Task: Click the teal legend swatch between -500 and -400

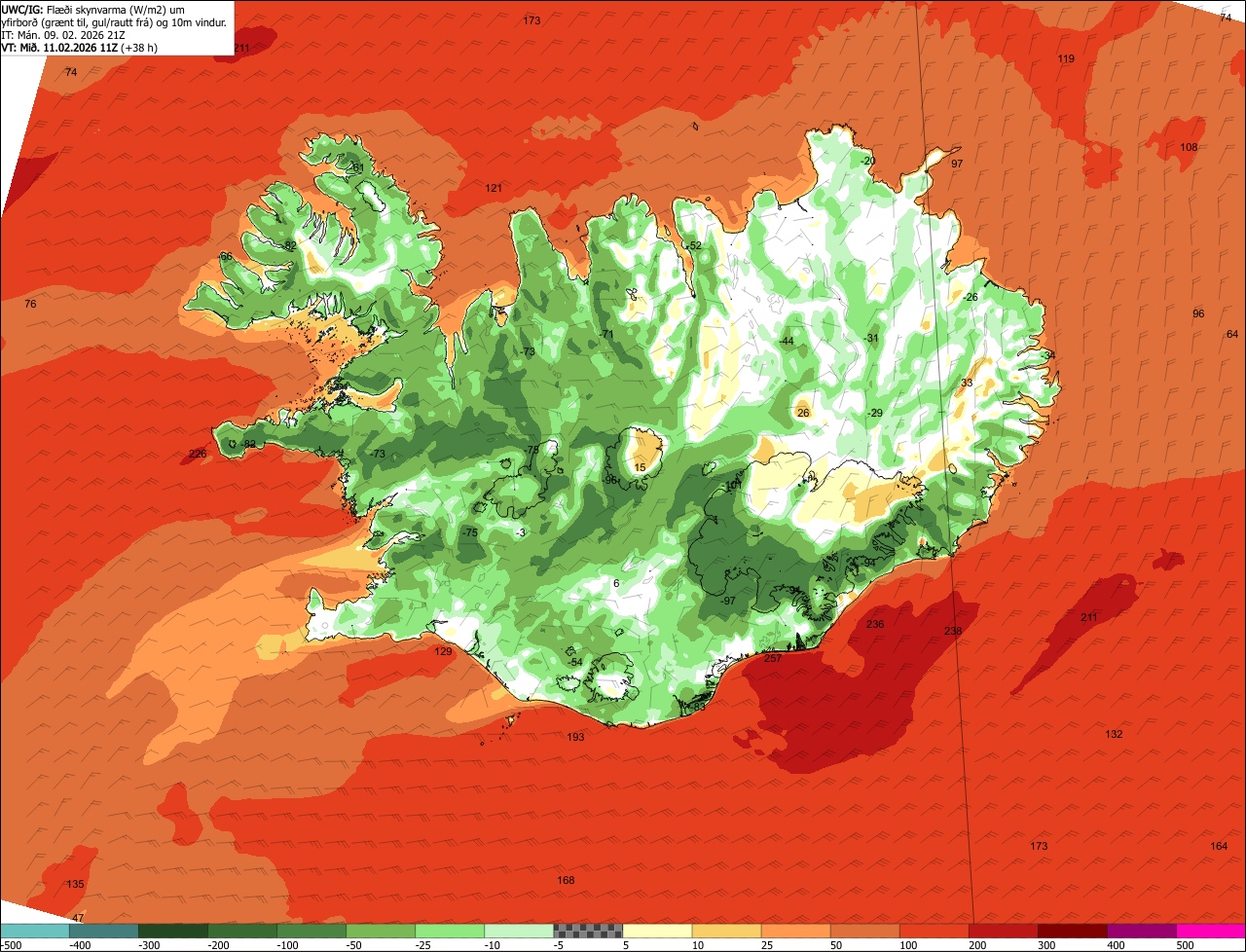Action: point(35,931)
